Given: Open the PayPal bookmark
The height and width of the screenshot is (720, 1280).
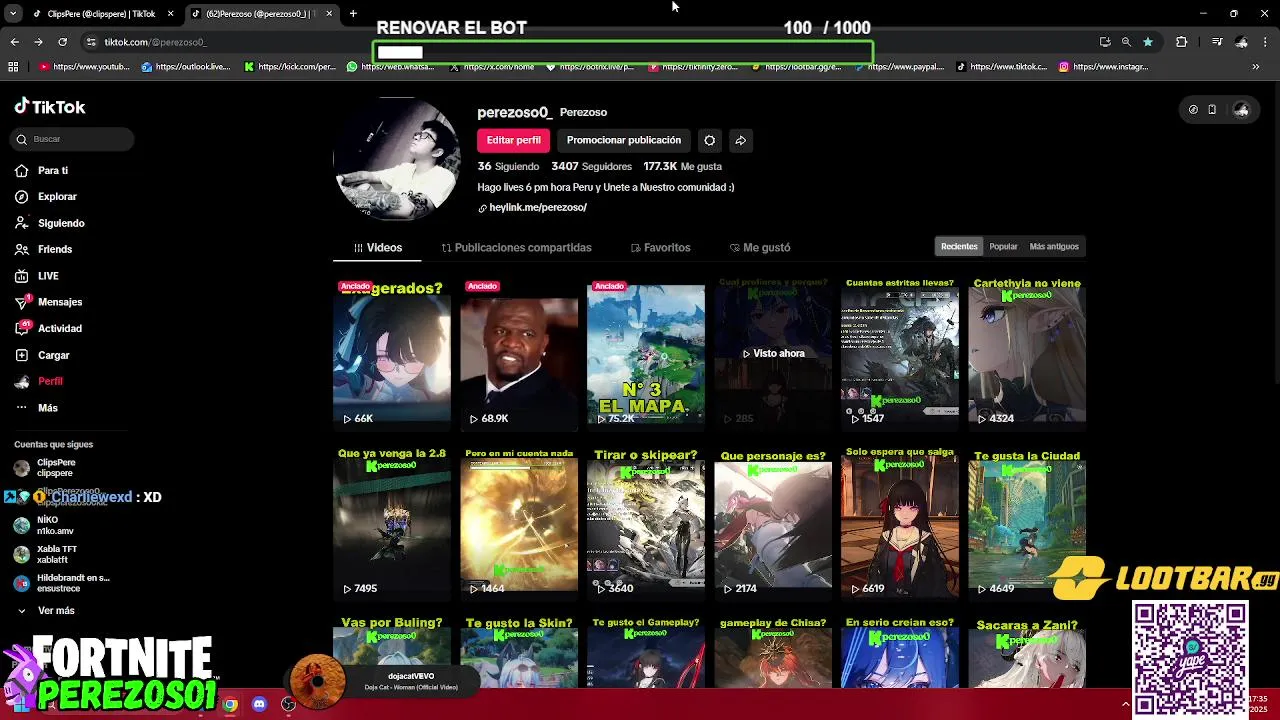Looking at the screenshot, I should tap(898, 67).
